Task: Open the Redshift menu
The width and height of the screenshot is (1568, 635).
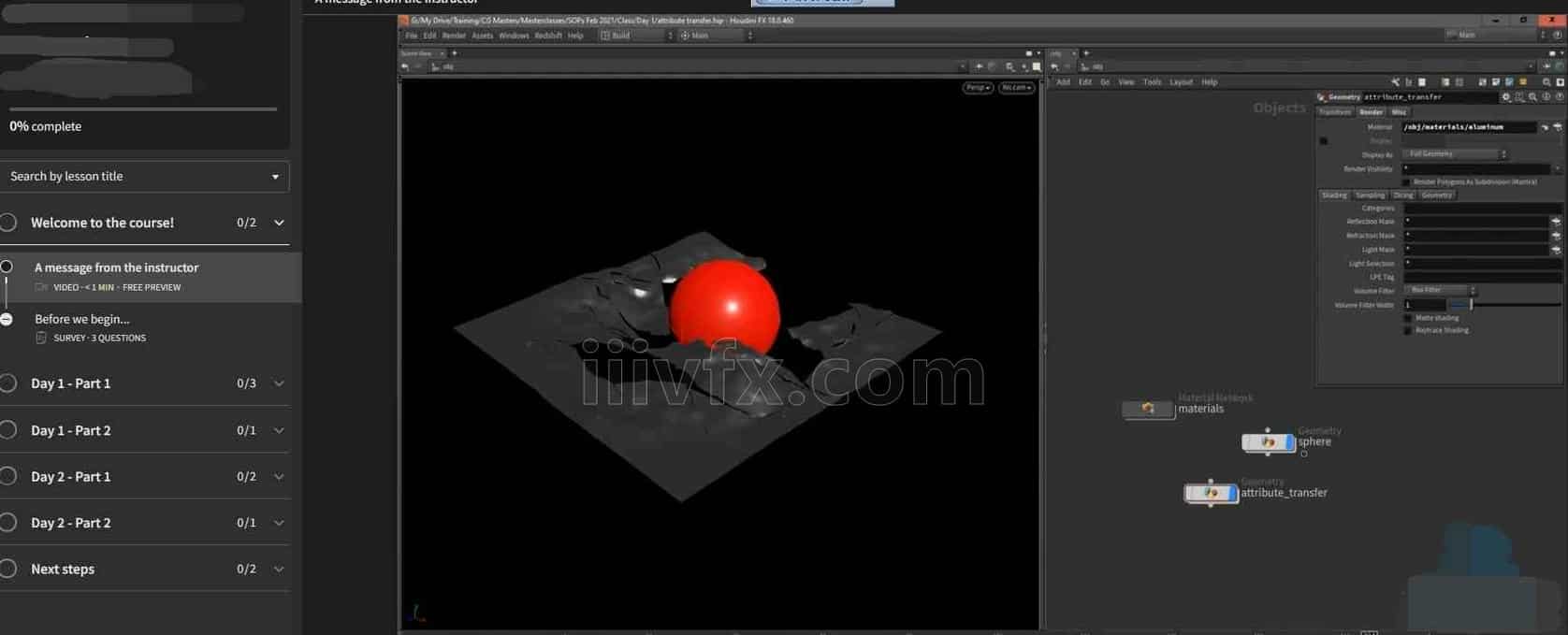Action: pyautogui.click(x=547, y=36)
